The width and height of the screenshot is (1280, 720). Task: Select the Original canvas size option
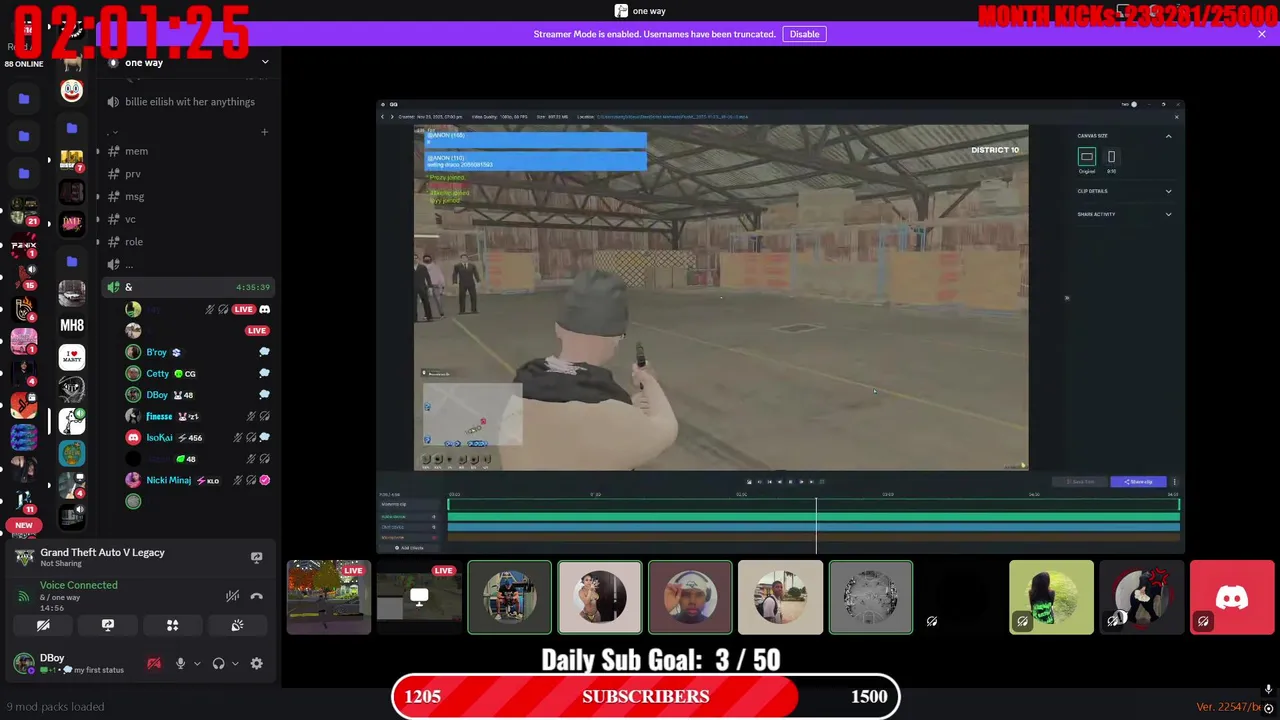[1086, 157]
